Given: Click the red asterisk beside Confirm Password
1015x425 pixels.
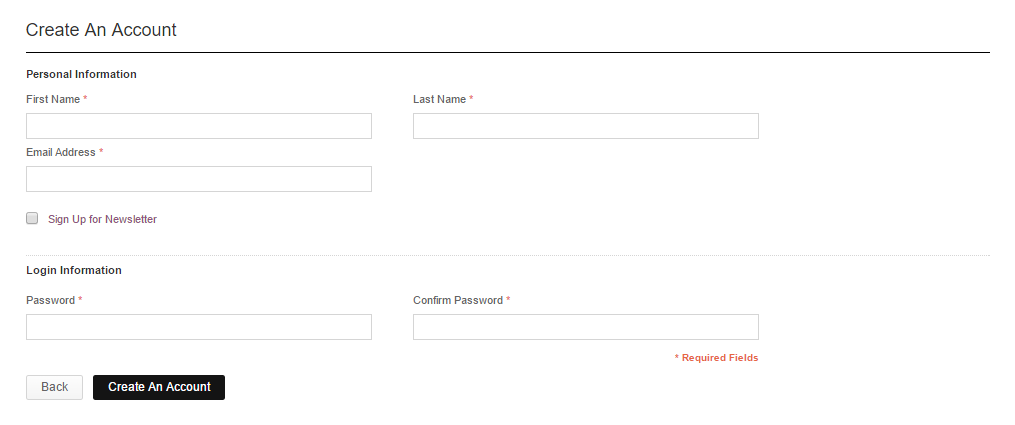Looking at the screenshot, I should (508, 300).
